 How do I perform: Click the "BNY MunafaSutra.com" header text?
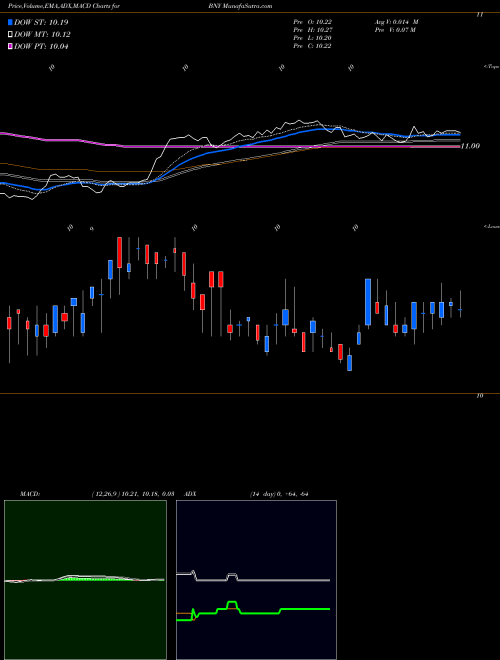pyautogui.click(x=240, y=6)
